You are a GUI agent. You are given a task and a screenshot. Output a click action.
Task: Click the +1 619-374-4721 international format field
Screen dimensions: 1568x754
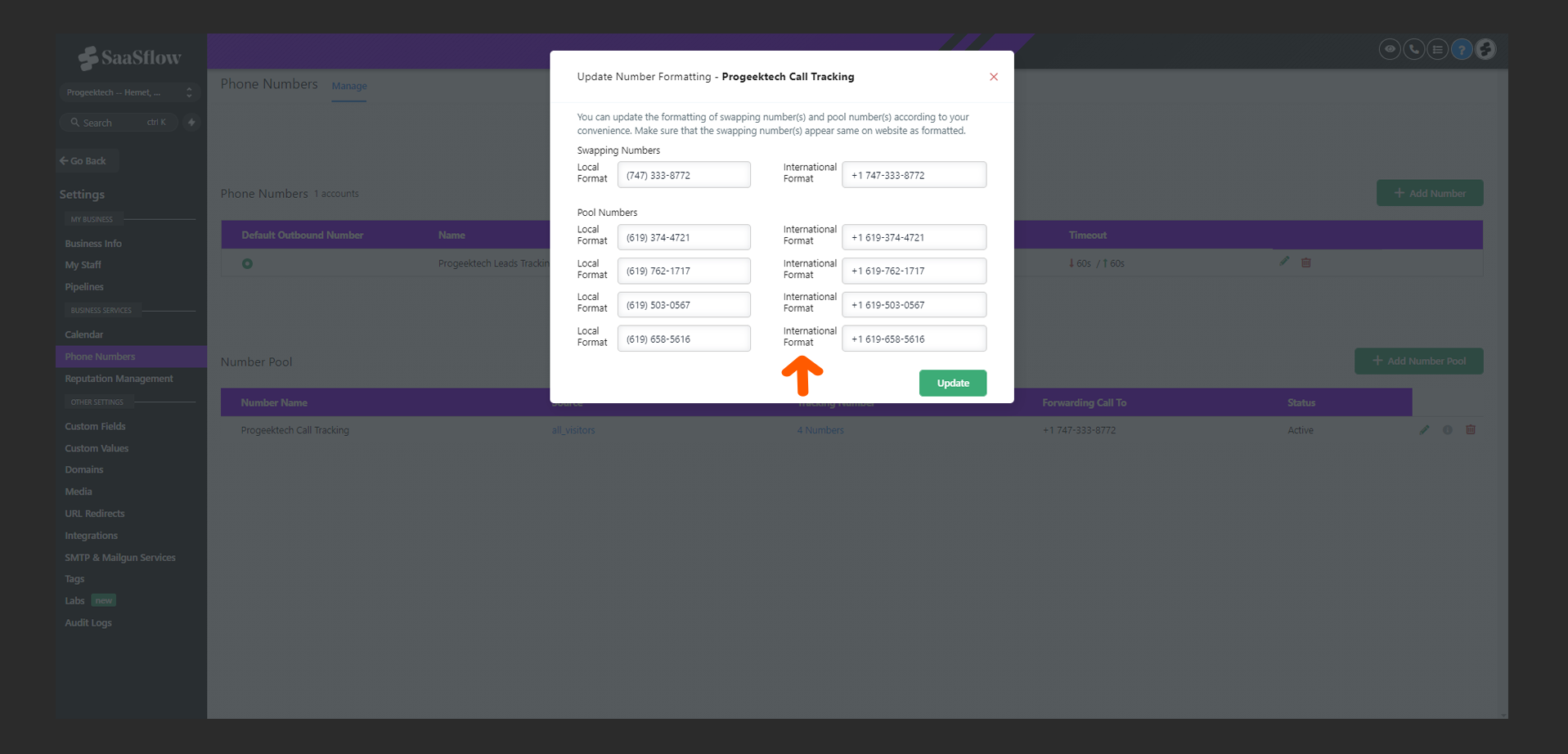914,237
